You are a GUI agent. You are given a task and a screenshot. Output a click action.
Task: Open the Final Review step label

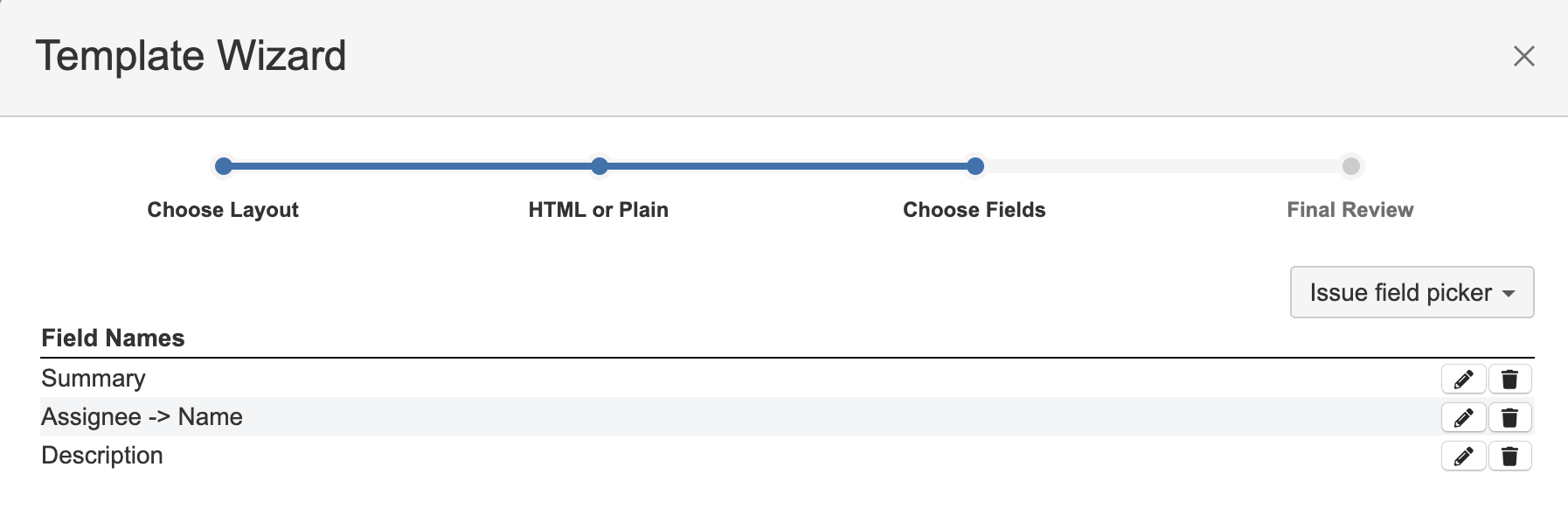[1350, 210]
